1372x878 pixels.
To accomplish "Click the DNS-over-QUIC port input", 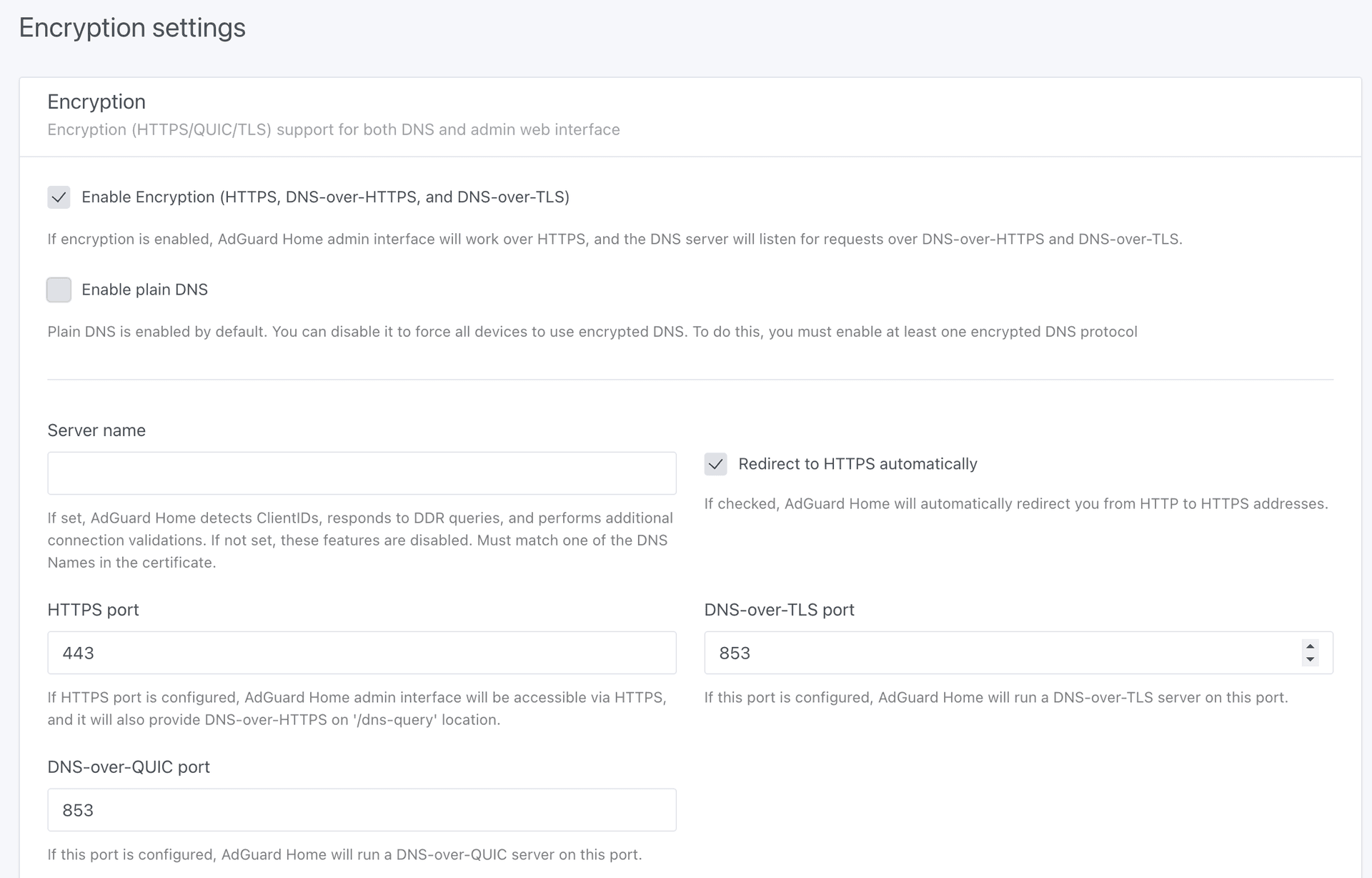I will (x=362, y=810).
